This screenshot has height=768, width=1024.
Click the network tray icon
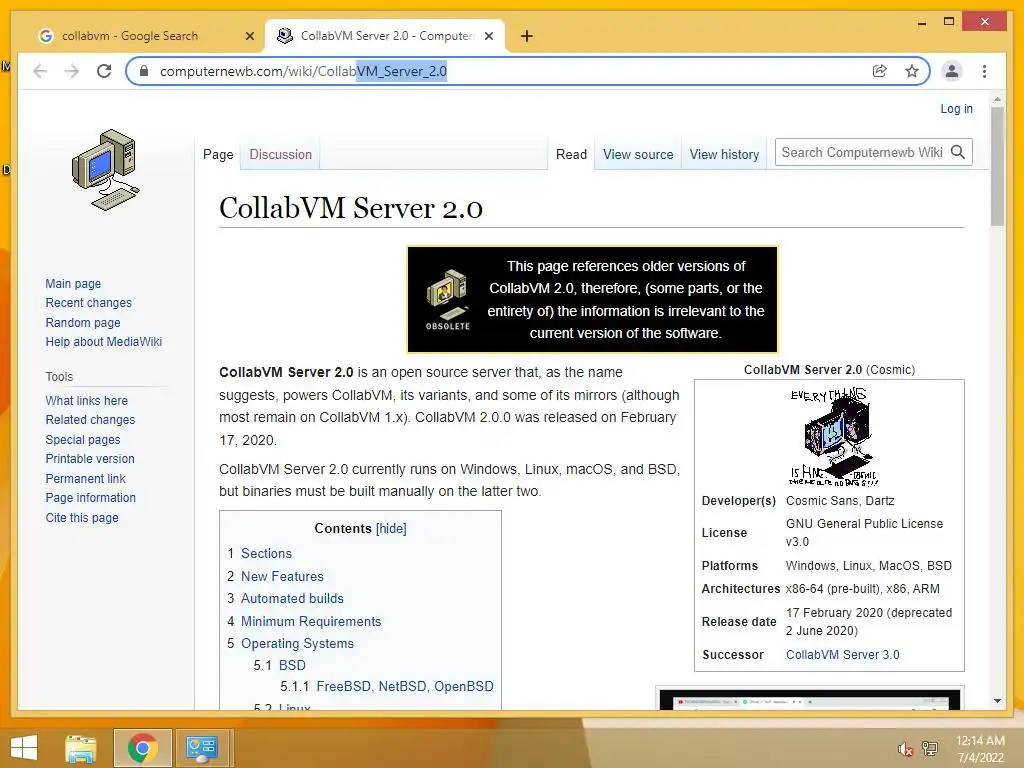(x=930, y=748)
